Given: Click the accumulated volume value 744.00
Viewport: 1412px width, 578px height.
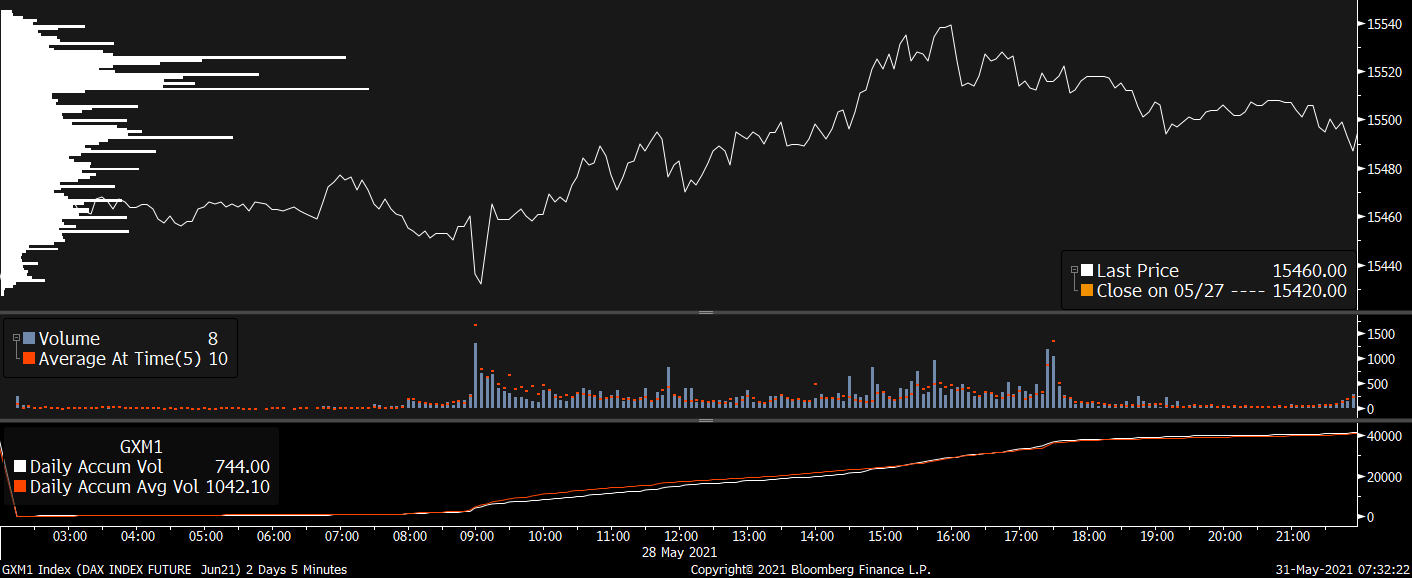Looking at the screenshot, I should [242, 467].
